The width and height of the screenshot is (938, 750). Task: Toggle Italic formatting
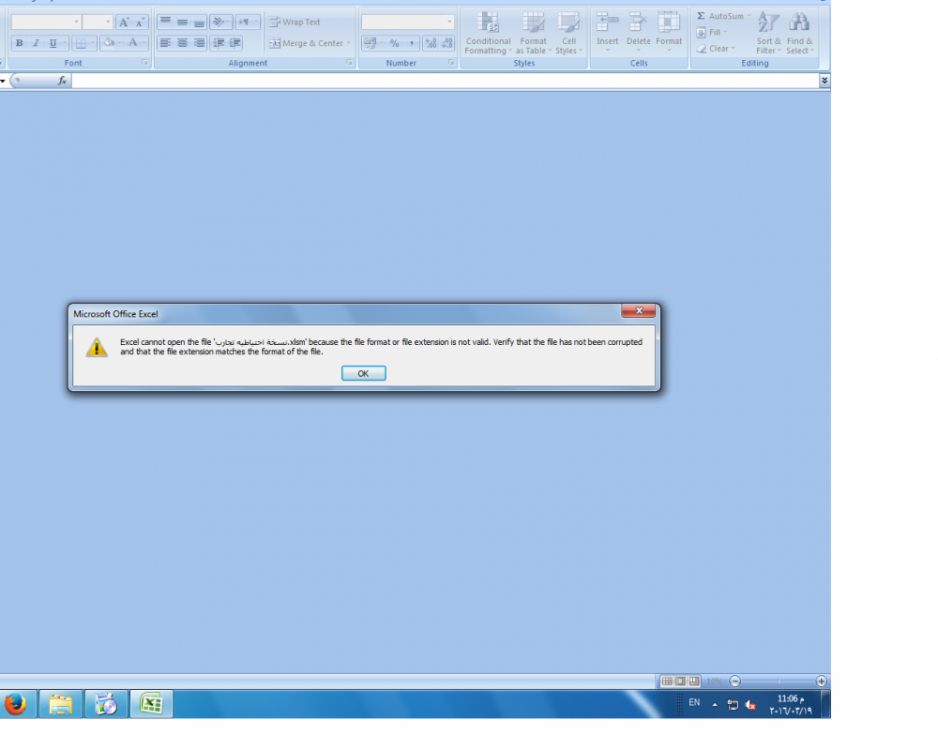click(x=36, y=43)
